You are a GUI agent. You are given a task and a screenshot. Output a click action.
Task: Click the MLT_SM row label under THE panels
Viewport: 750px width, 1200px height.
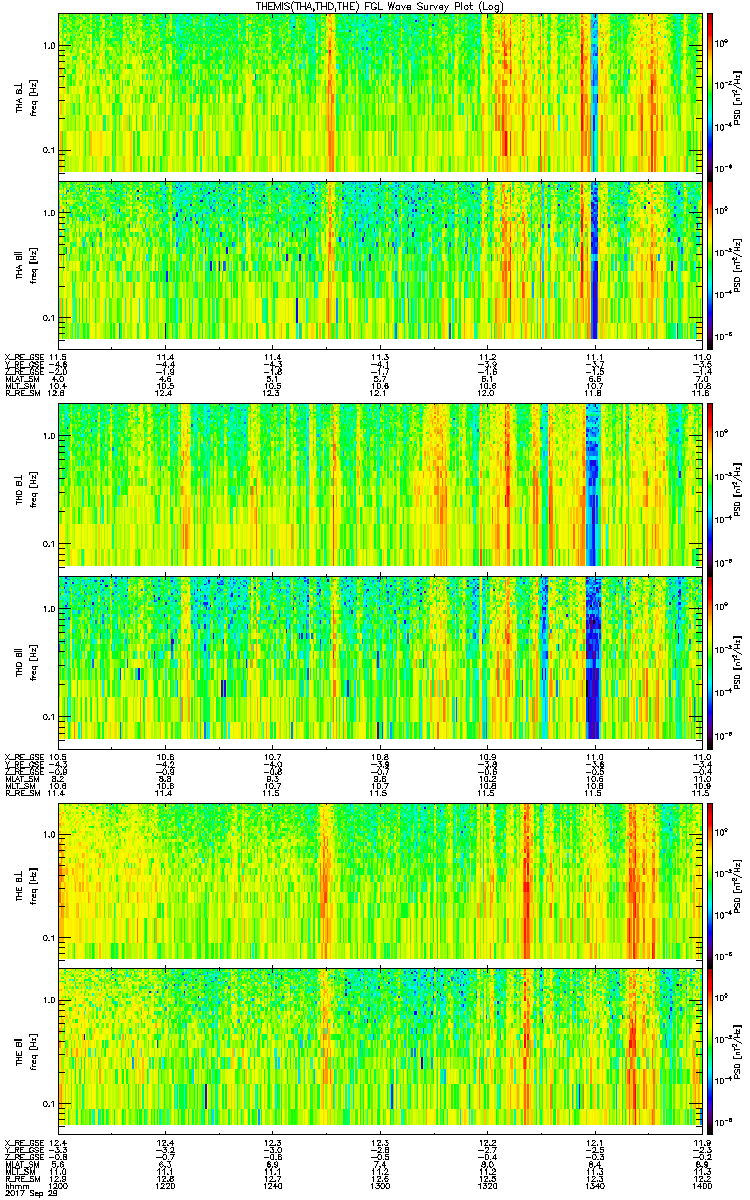click(x=22, y=1171)
